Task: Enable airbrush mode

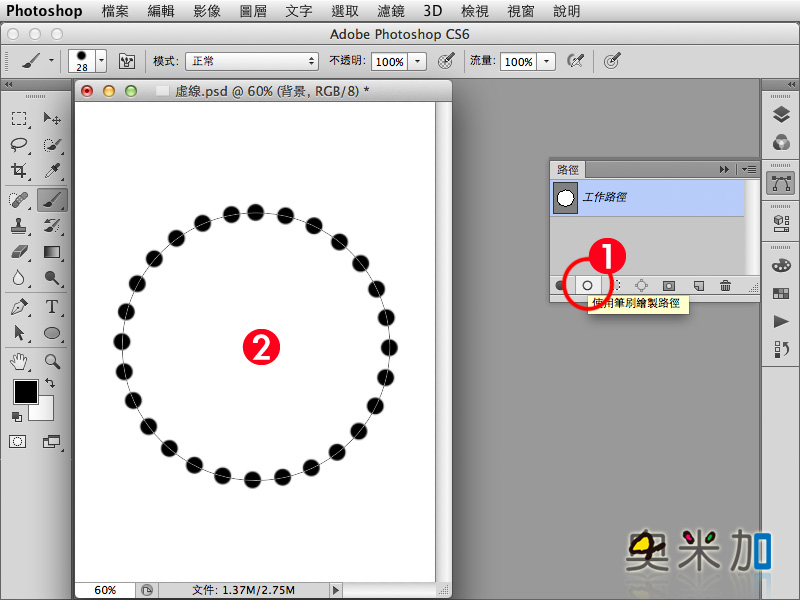Action: tap(575, 61)
